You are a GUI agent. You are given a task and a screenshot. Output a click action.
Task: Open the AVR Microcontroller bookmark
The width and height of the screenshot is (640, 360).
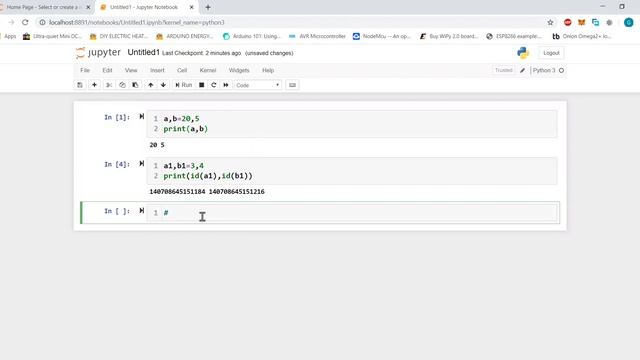click(x=317, y=36)
